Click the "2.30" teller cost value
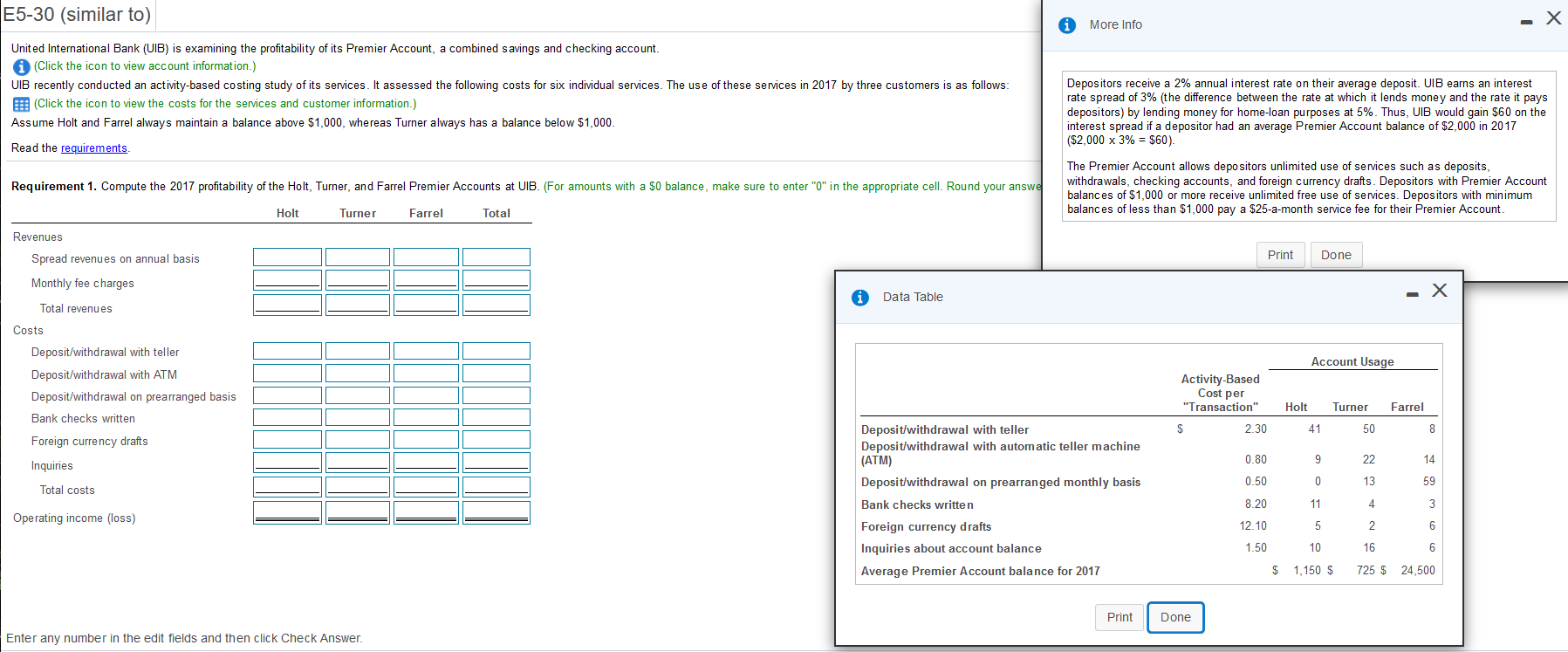The height and width of the screenshot is (652, 1568). (x=1256, y=429)
